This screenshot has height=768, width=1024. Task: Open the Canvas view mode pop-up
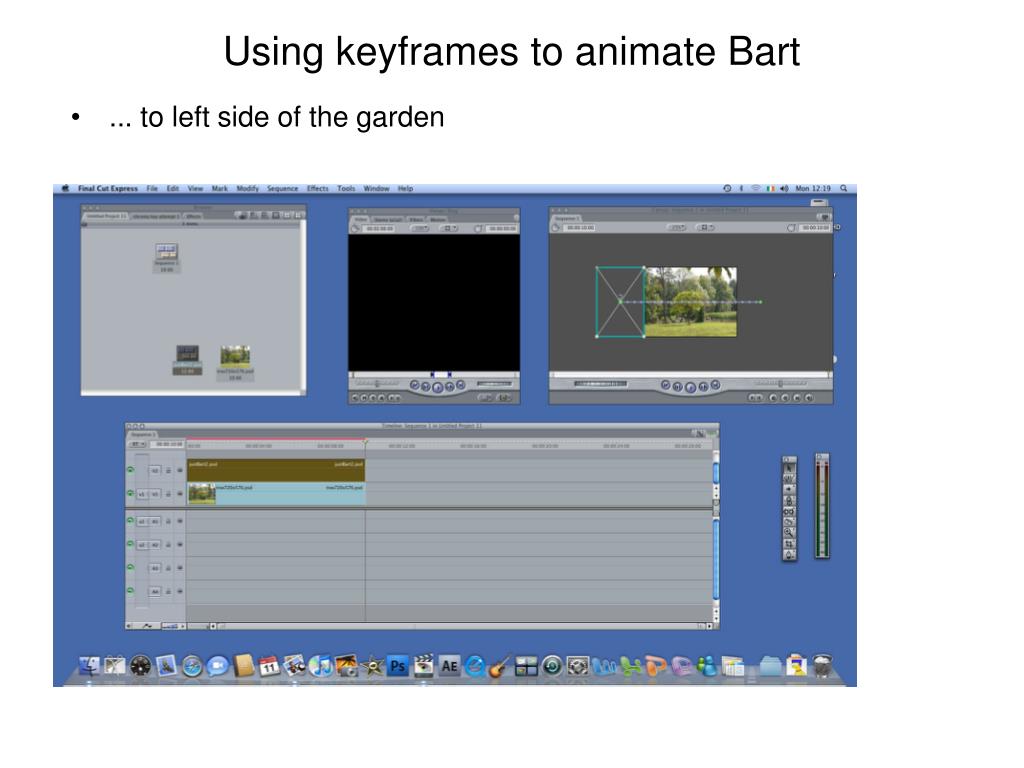point(705,227)
